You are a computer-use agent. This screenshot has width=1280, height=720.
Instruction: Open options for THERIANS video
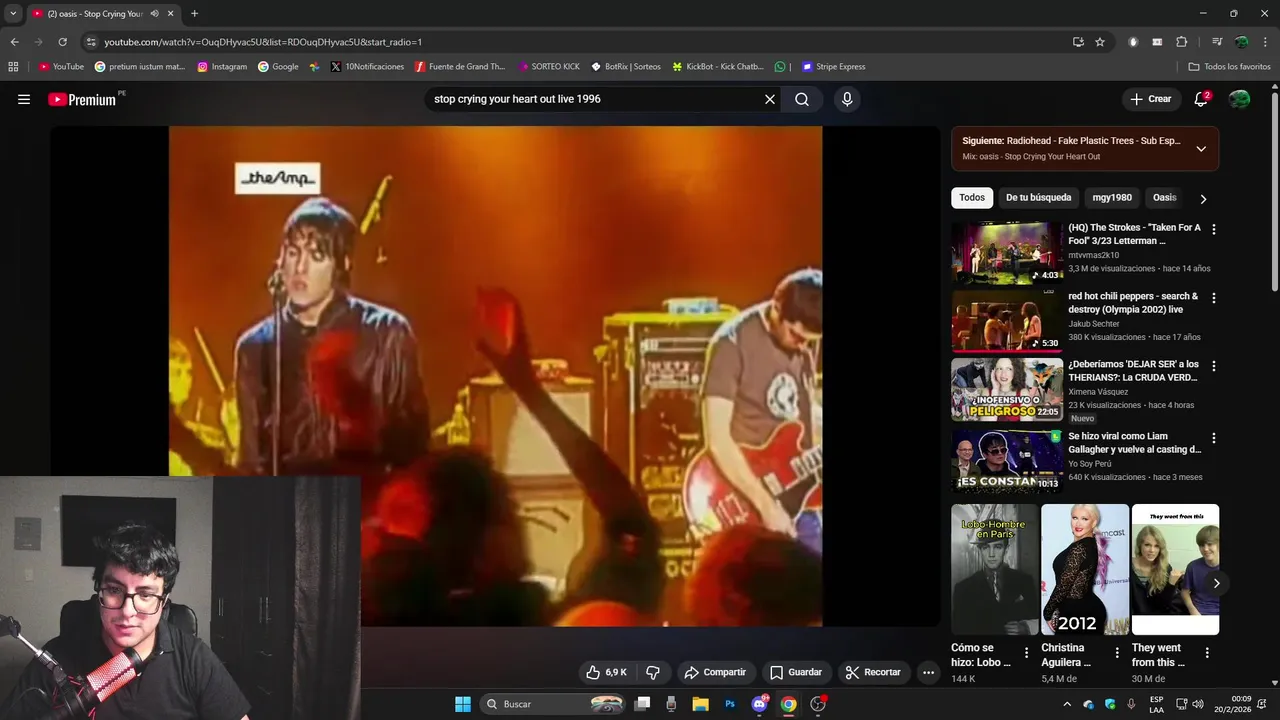point(1213,367)
